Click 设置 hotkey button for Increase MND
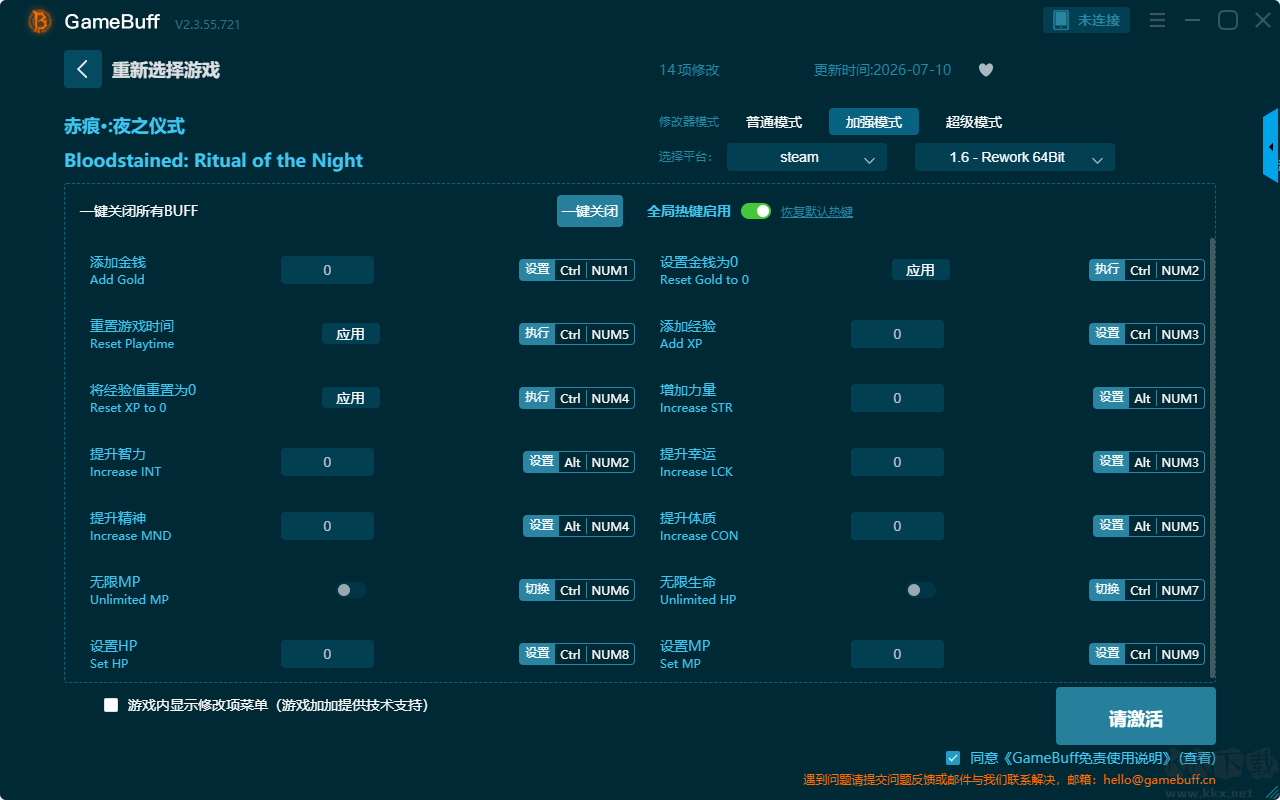Image resolution: width=1280 pixels, height=800 pixels. [x=541, y=526]
